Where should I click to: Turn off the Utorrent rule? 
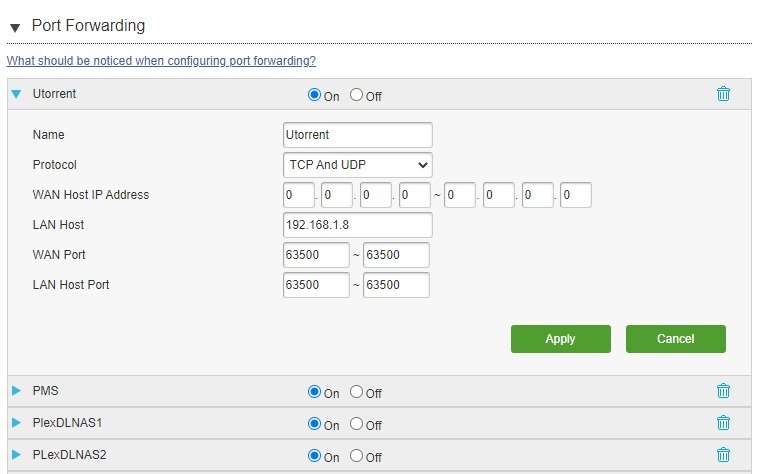[356, 95]
